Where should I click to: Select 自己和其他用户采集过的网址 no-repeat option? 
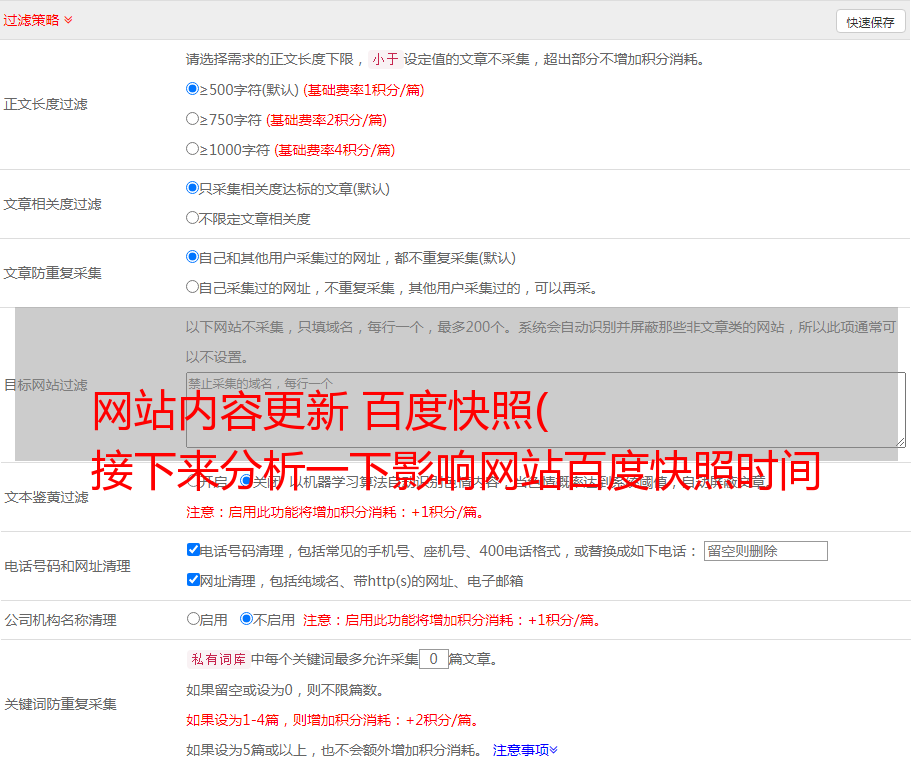(193, 257)
